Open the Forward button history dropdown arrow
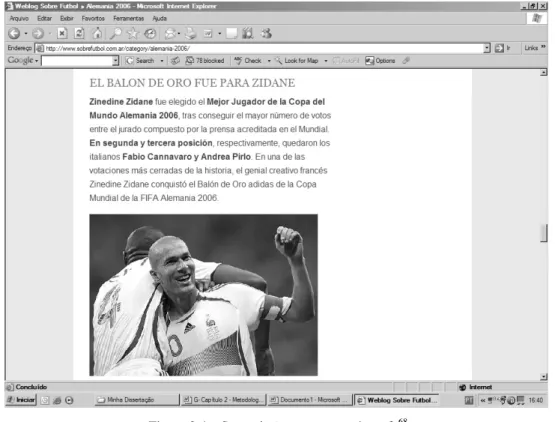555x422 pixels. click(x=50, y=34)
